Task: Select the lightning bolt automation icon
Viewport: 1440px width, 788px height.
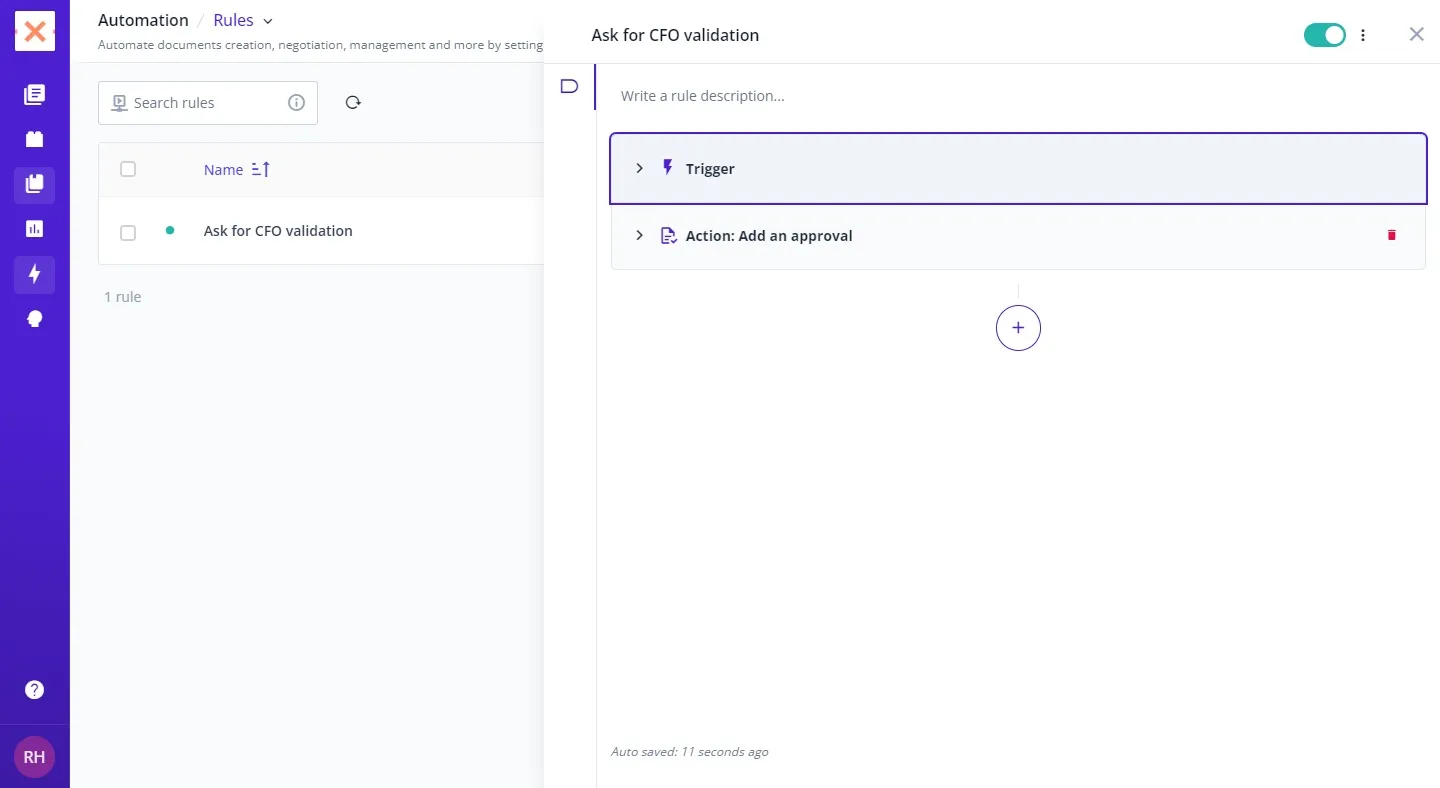Action: [34, 274]
